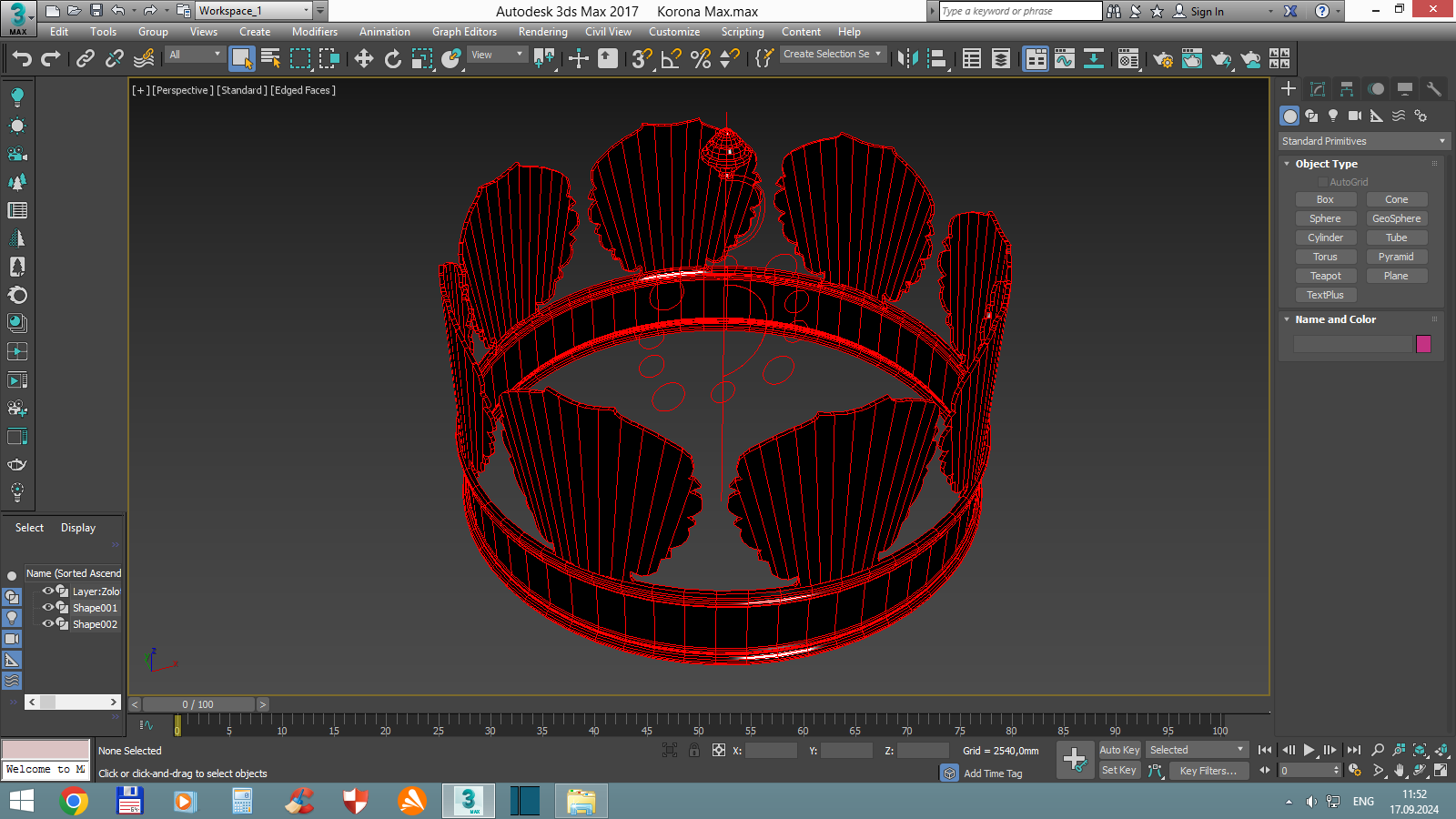This screenshot has height=819, width=1456.
Task: Collapse the Object Type rollout
Action: 1326,164
